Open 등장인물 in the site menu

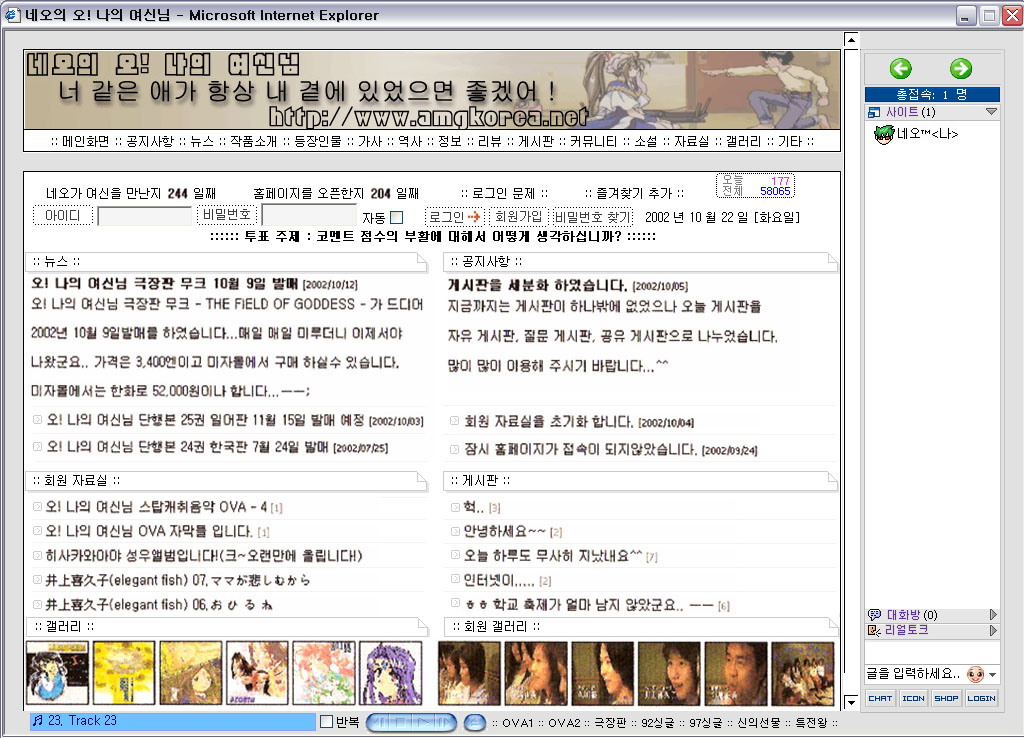click(x=318, y=141)
